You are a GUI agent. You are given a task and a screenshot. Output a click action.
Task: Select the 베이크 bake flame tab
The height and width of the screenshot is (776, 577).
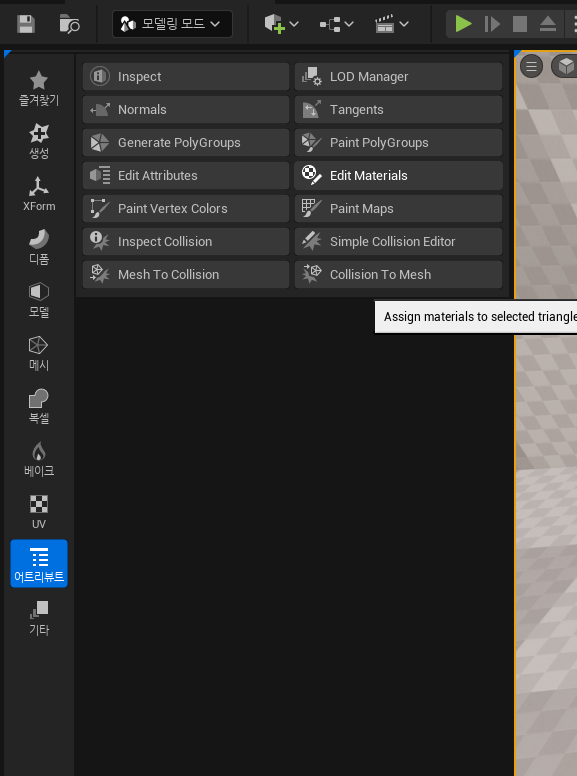(39, 459)
